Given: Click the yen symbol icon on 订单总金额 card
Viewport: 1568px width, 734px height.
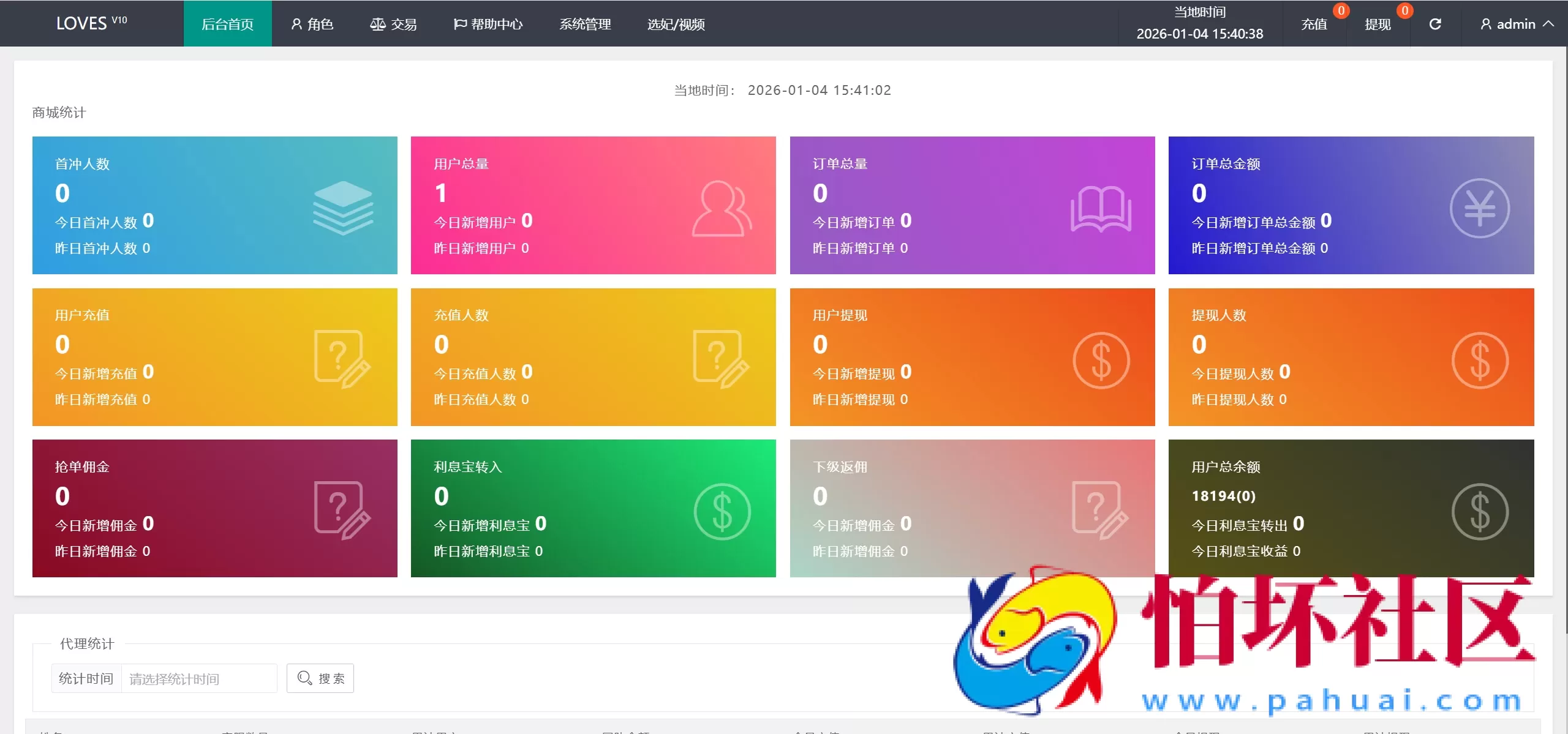Looking at the screenshot, I should click(1480, 207).
